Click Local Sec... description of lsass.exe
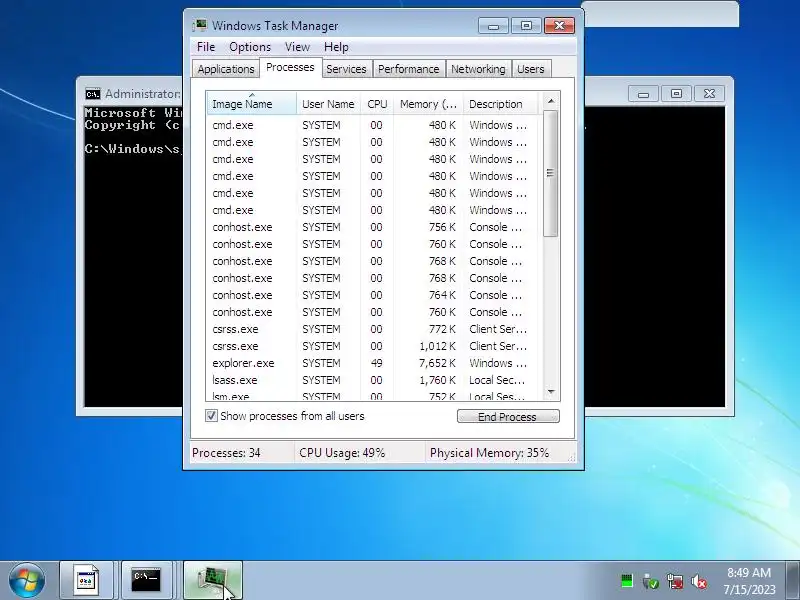 tap(497, 380)
